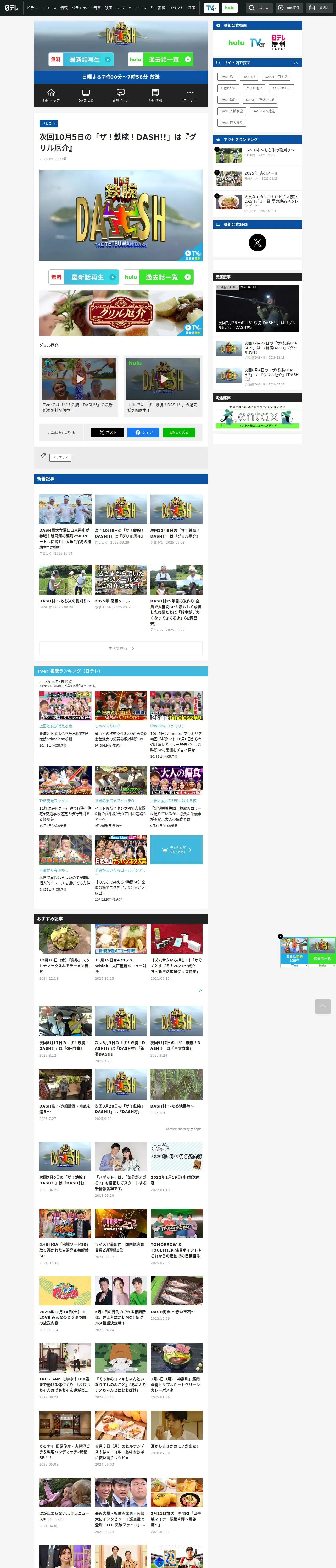The width and height of the screenshot is (336, 1568).
Task: Collapse the サイト内で探す section chevron
Action: tap(296, 63)
